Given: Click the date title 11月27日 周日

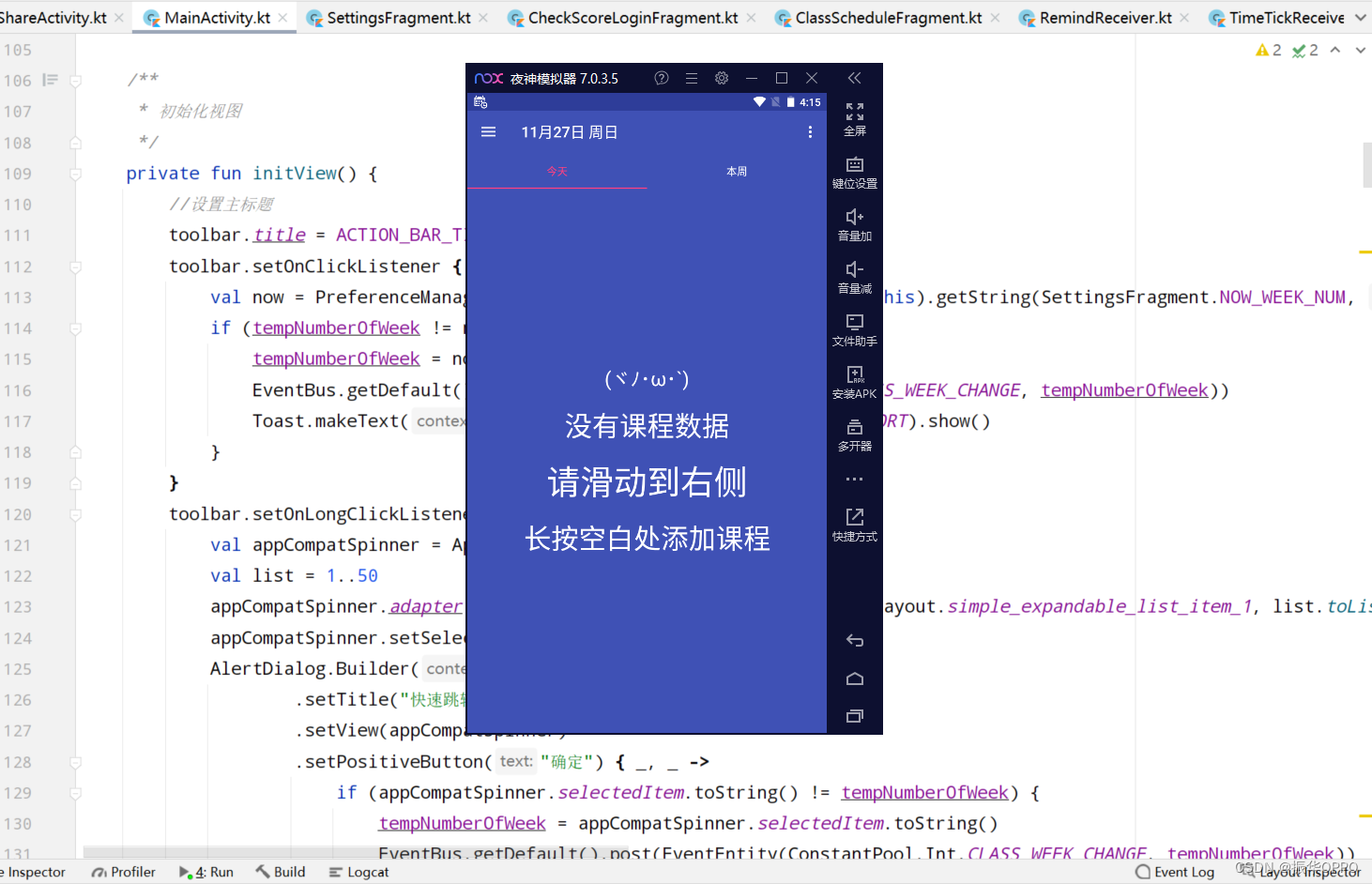Looking at the screenshot, I should (570, 132).
